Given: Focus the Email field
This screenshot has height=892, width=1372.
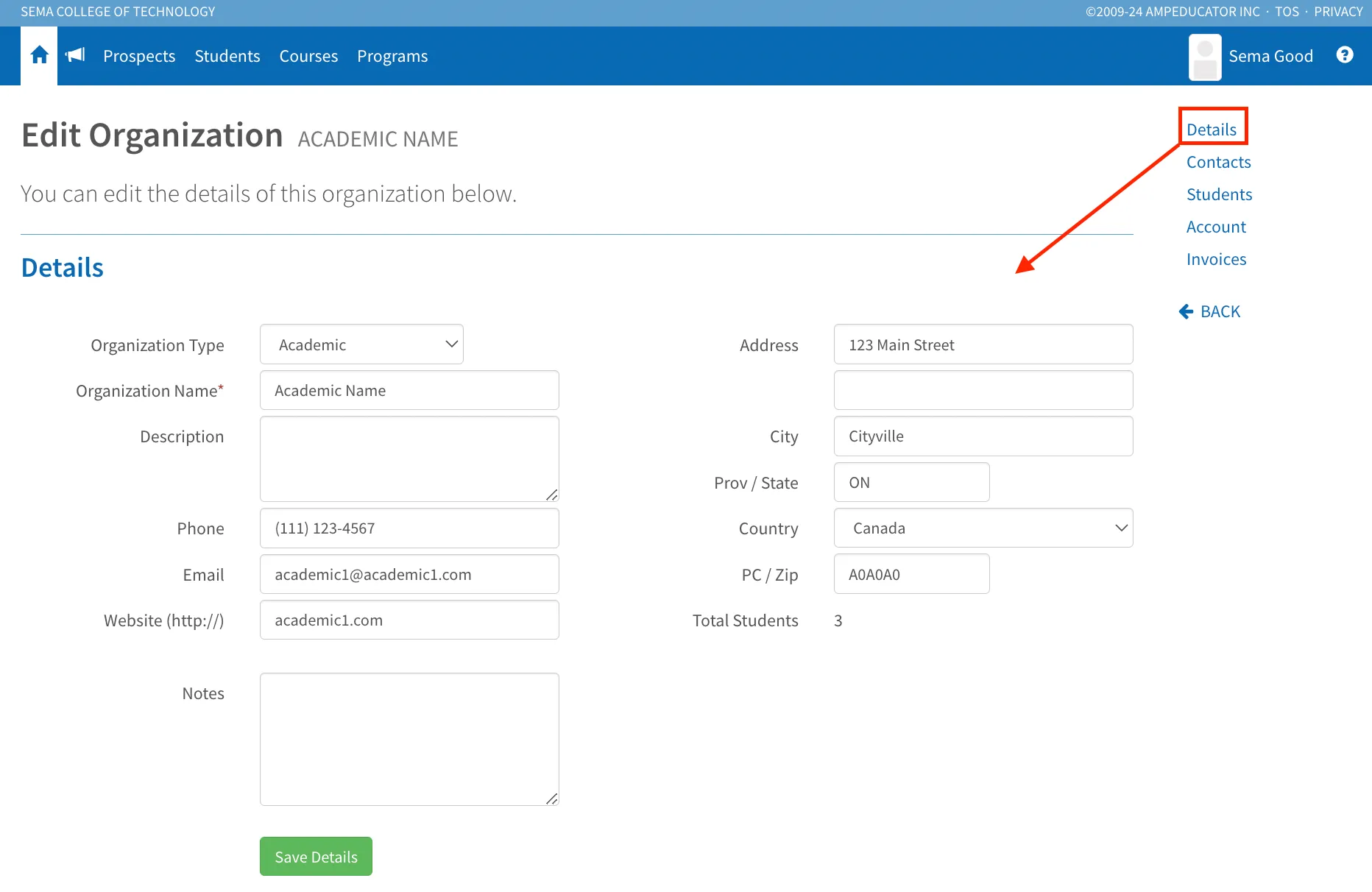Looking at the screenshot, I should (x=409, y=574).
